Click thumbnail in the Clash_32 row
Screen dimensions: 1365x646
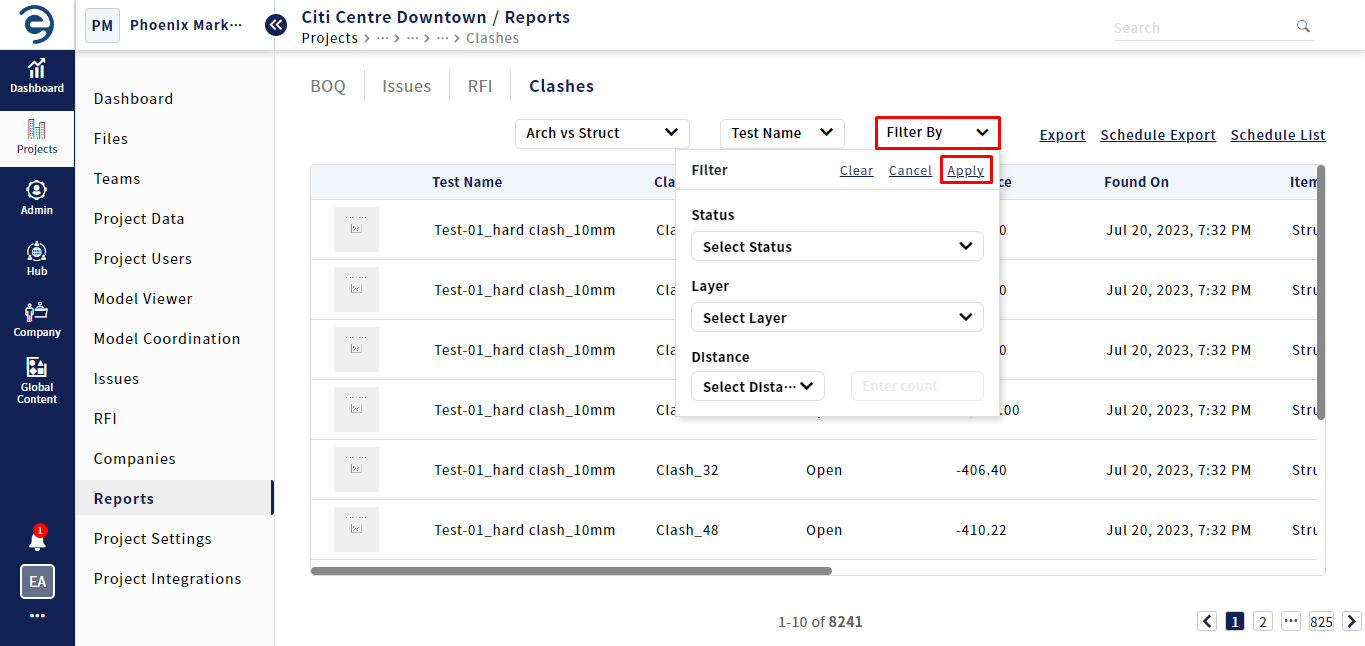[x=356, y=469]
